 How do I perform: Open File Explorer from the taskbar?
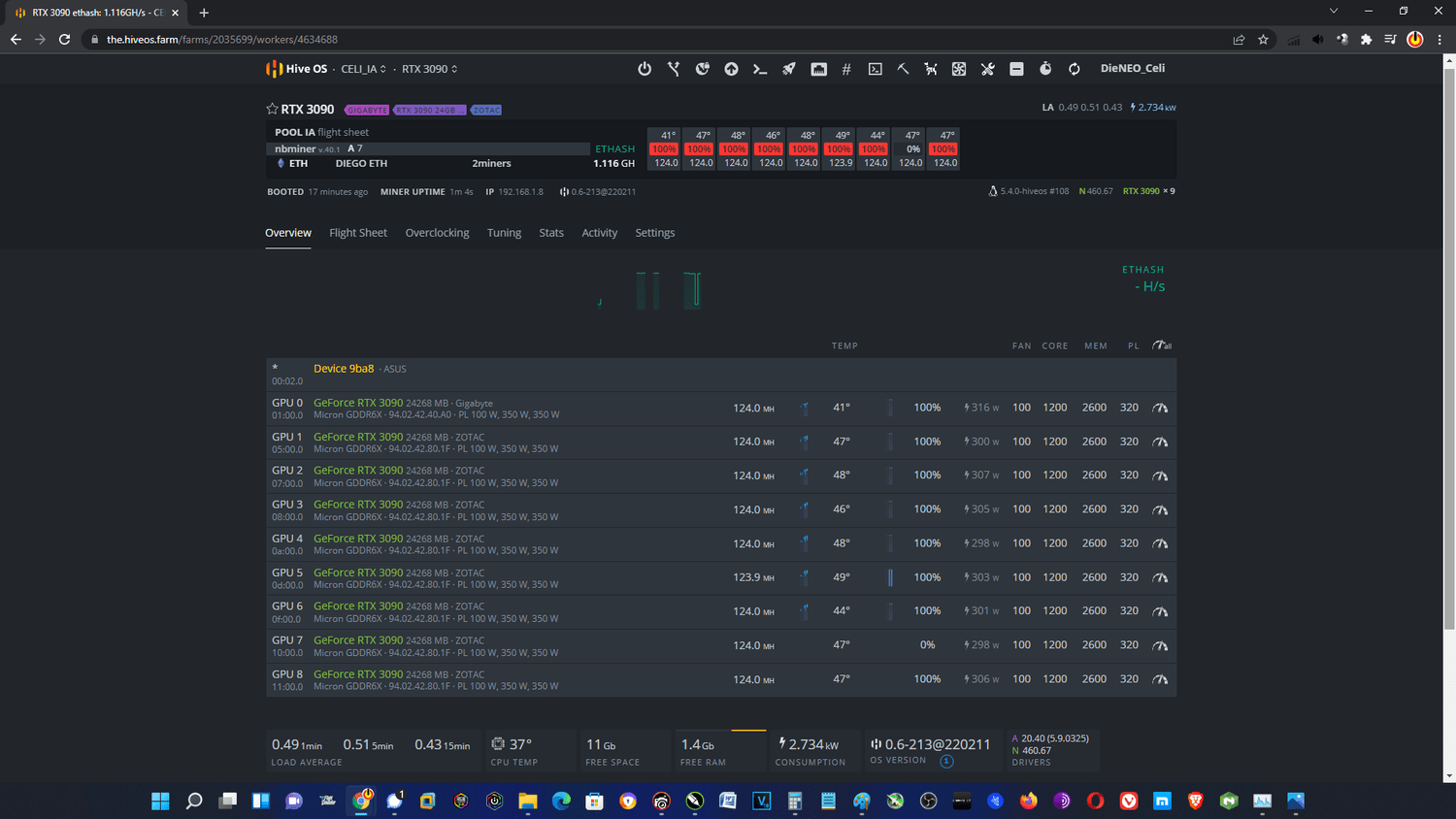[527, 801]
